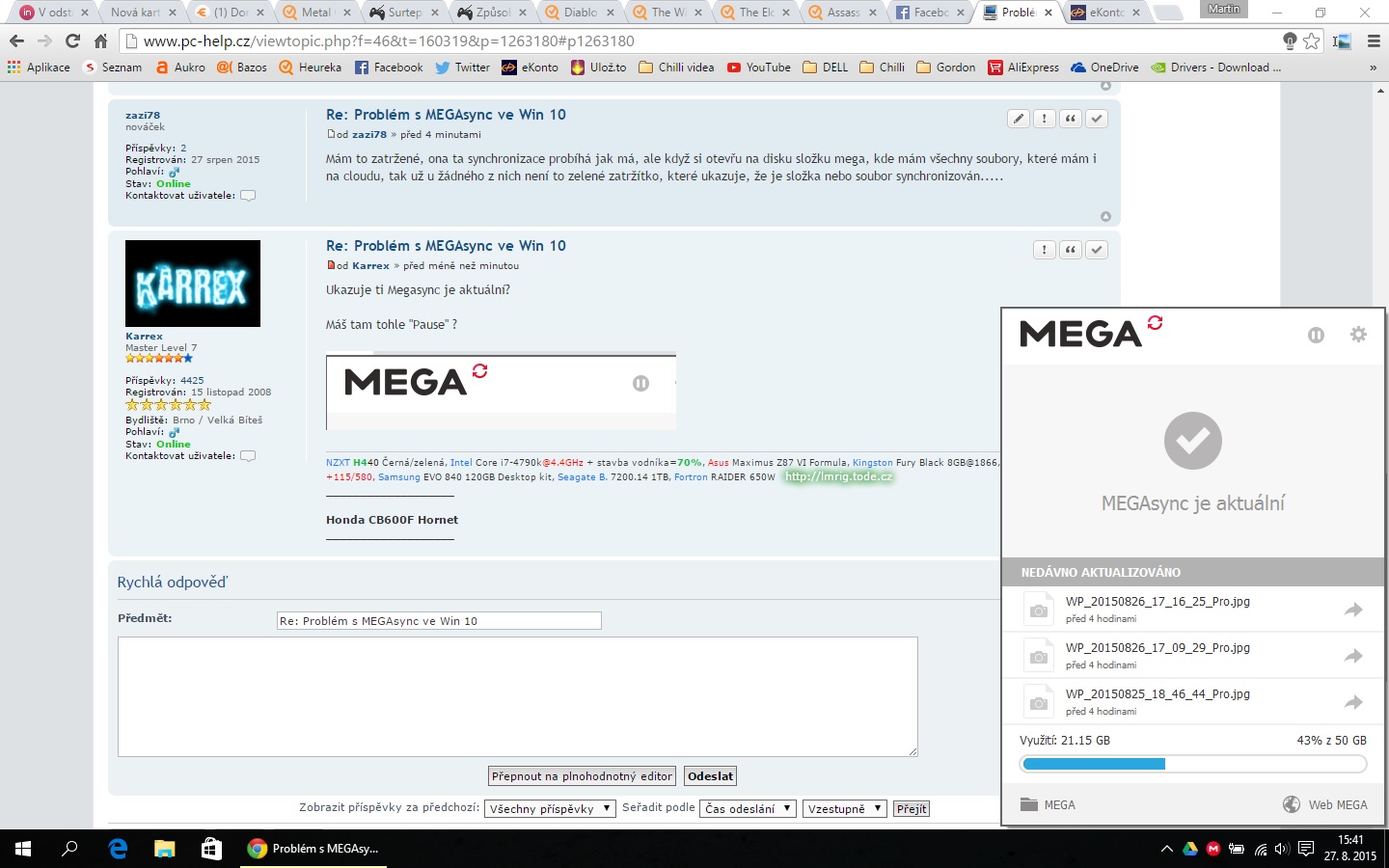
Task: Switch to the Metal browser tab
Action: point(315,13)
